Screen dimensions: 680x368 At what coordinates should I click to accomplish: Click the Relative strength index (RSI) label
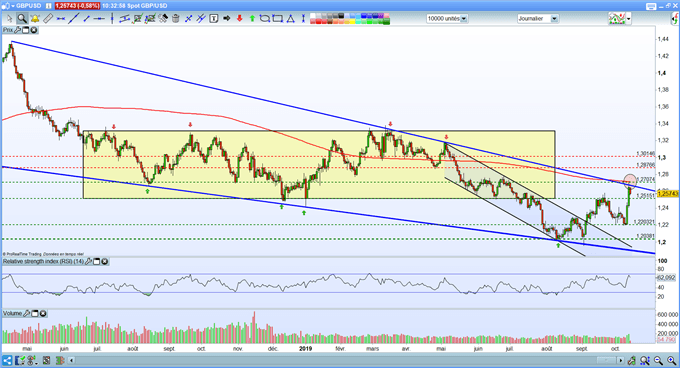click(x=43, y=261)
